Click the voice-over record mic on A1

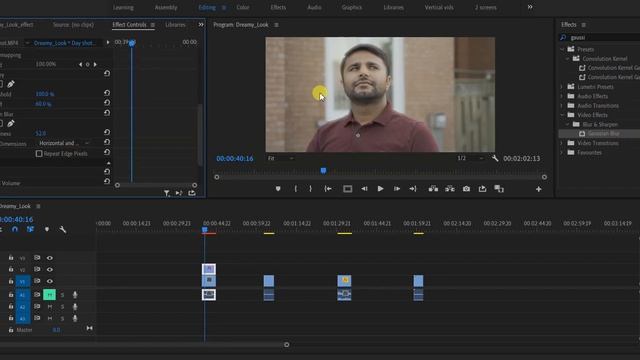pyautogui.click(x=75, y=295)
